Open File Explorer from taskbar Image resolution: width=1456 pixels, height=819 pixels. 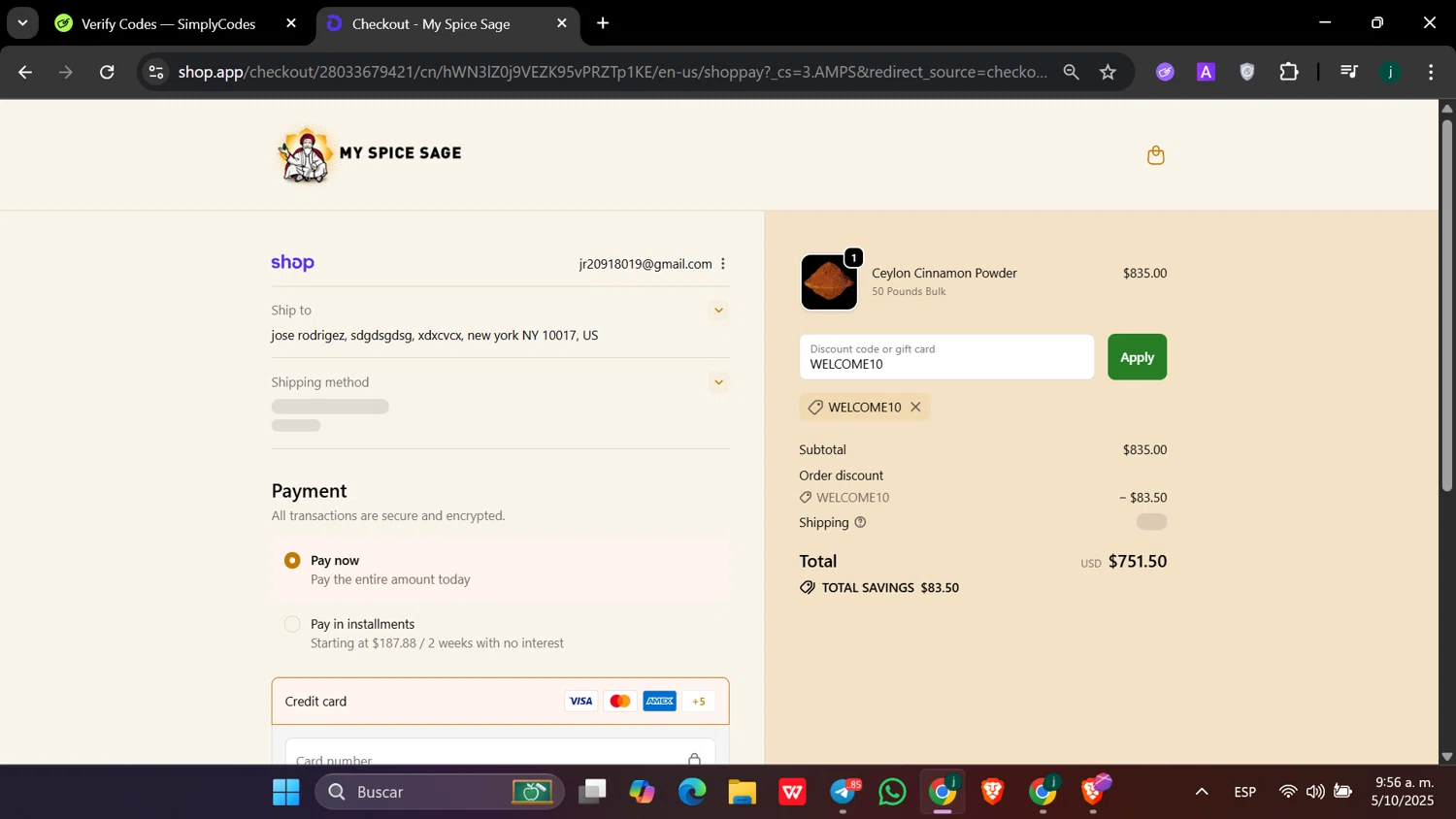(x=743, y=793)
